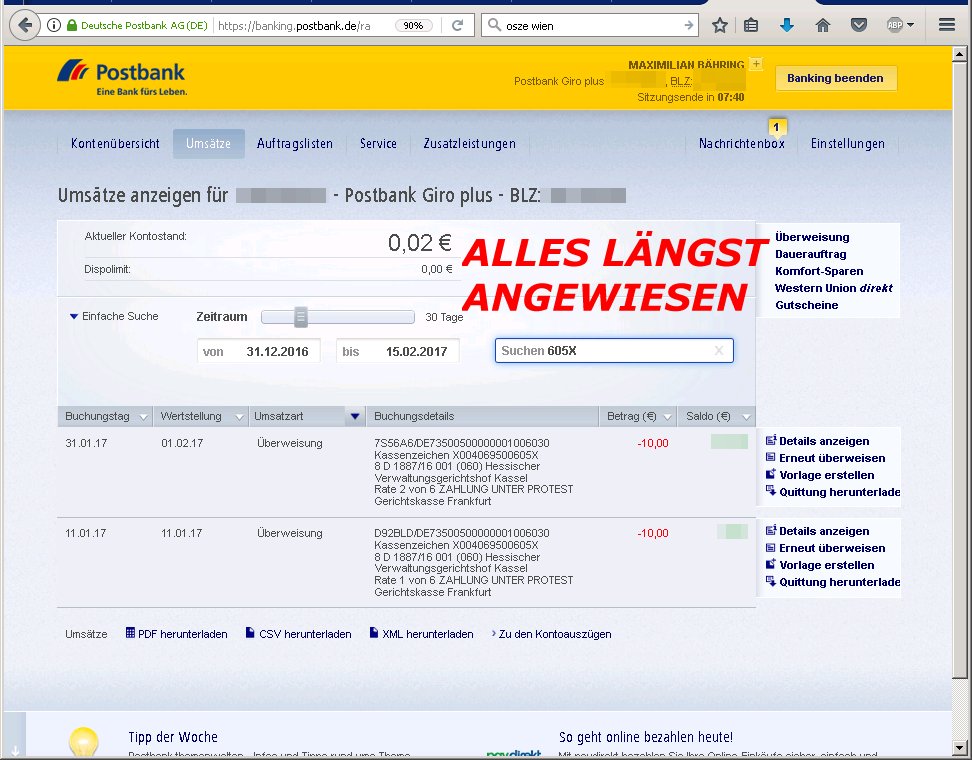972x760 pixels.
Task: Open Adblock Plus dropdown arrow
Action: pyautogui.click(x=910, y=25)
